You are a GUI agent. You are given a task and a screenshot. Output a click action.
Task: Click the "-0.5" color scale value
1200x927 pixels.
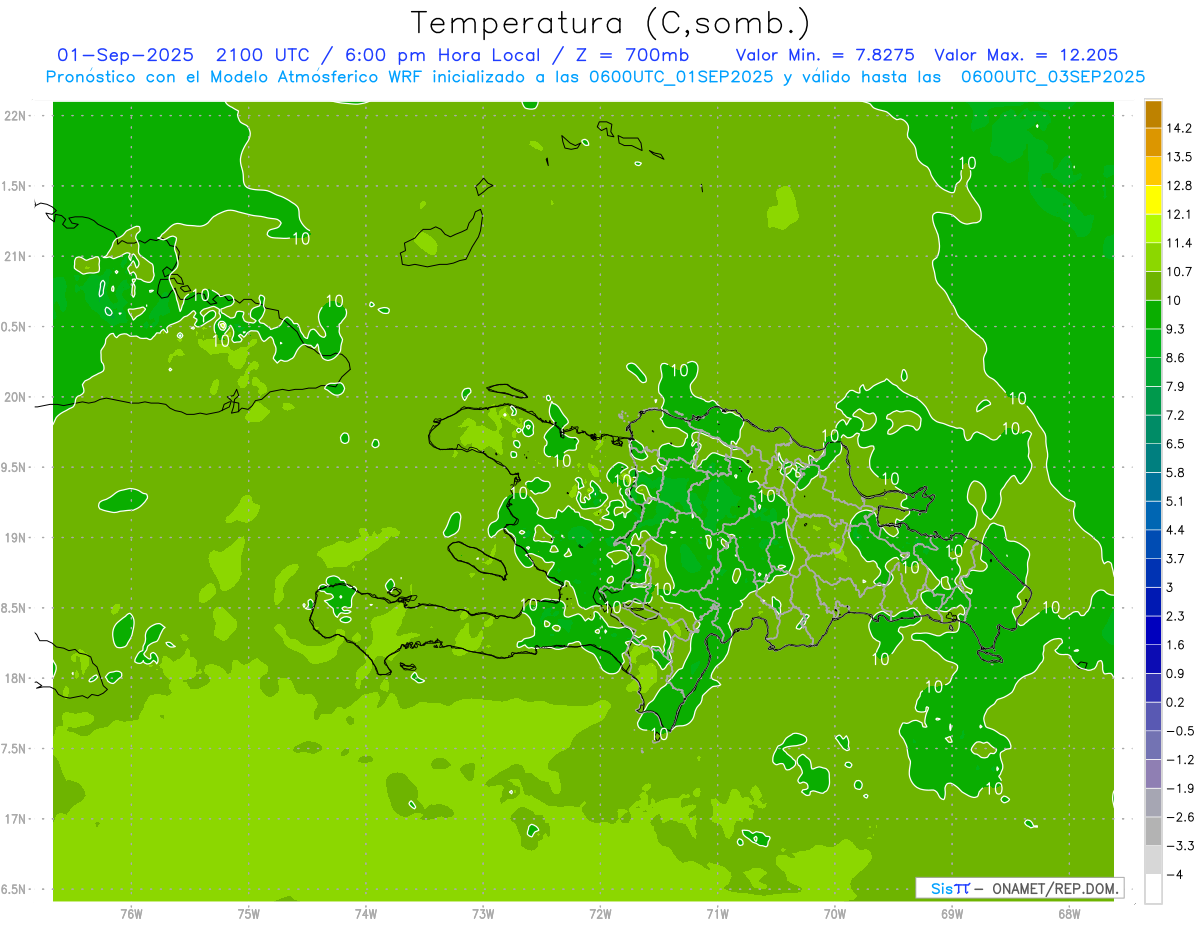coord(1178,730)
